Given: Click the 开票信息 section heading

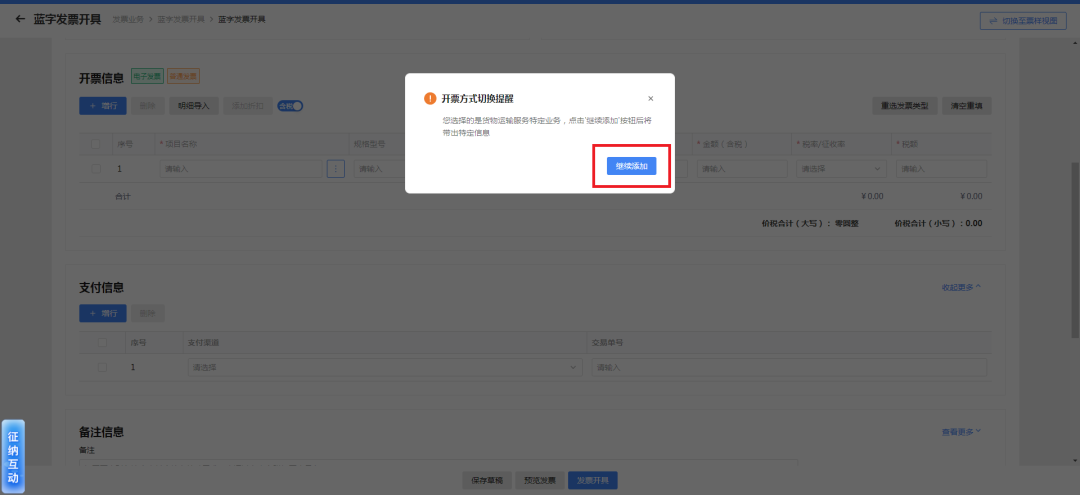Looking at the screenshot, I should click(x=102, y=78).
